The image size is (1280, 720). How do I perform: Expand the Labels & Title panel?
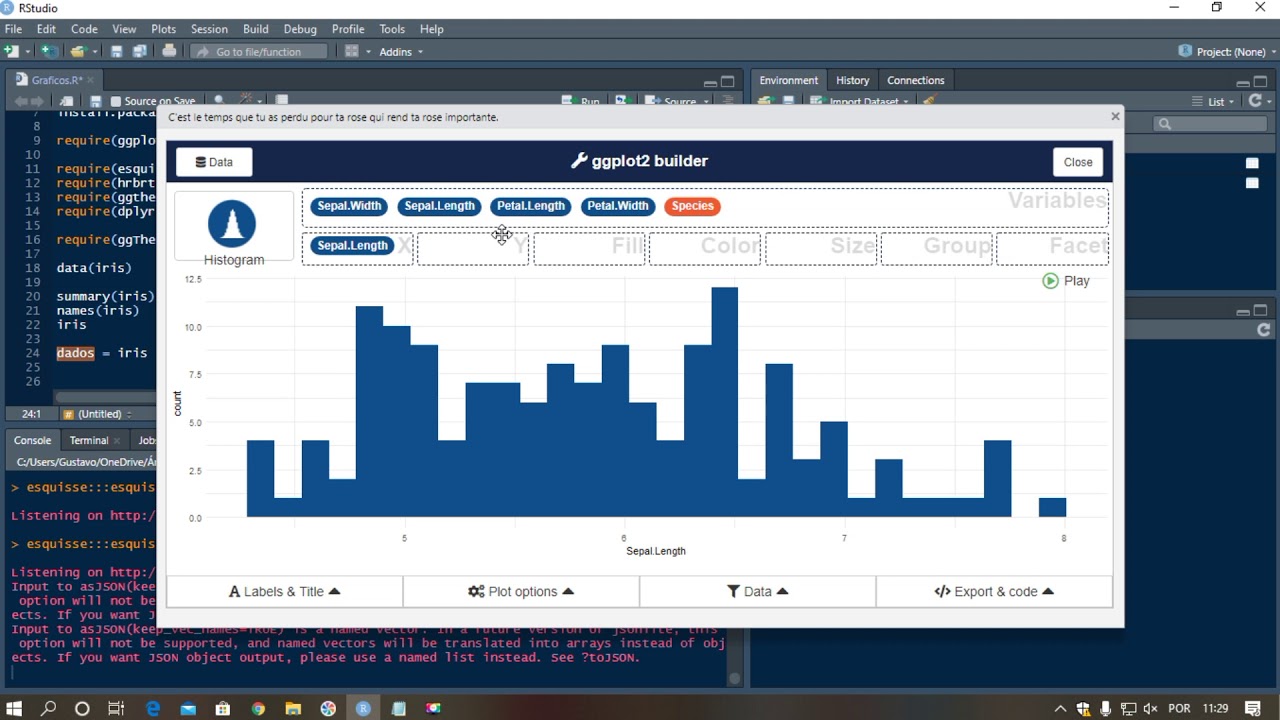(x=285, y=591)
